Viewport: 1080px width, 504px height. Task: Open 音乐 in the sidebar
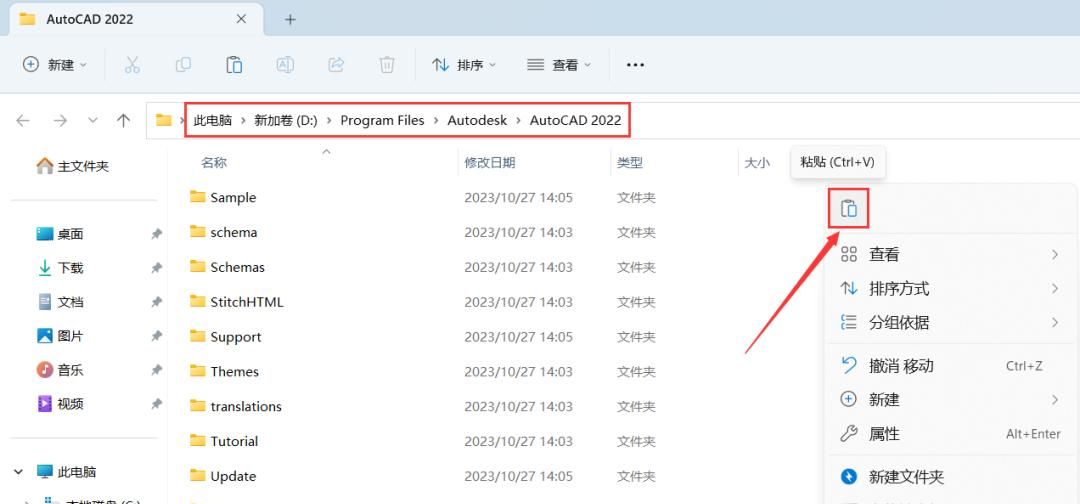(x=60, y=370)
